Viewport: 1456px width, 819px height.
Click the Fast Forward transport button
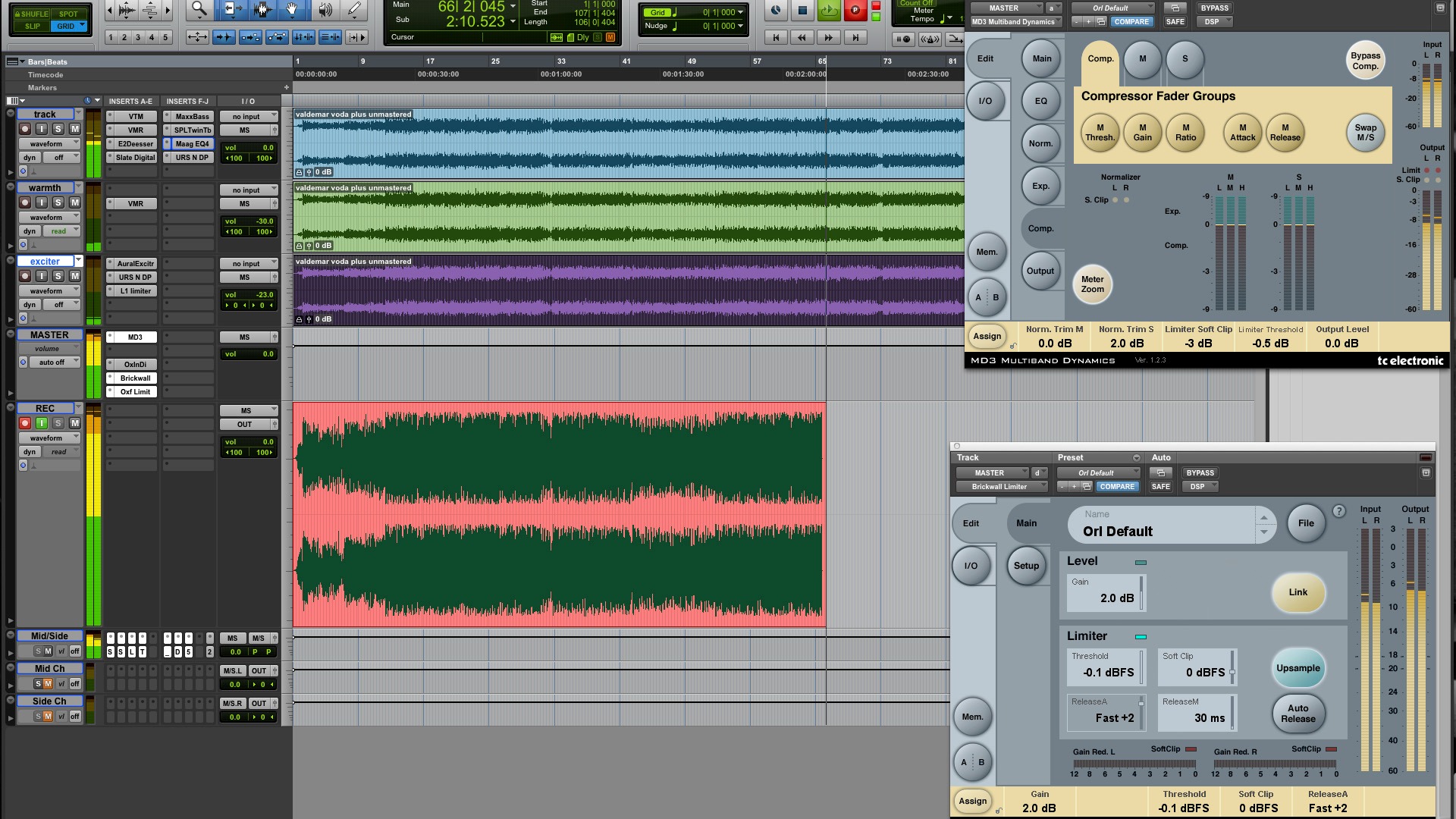tap(828, 37)
